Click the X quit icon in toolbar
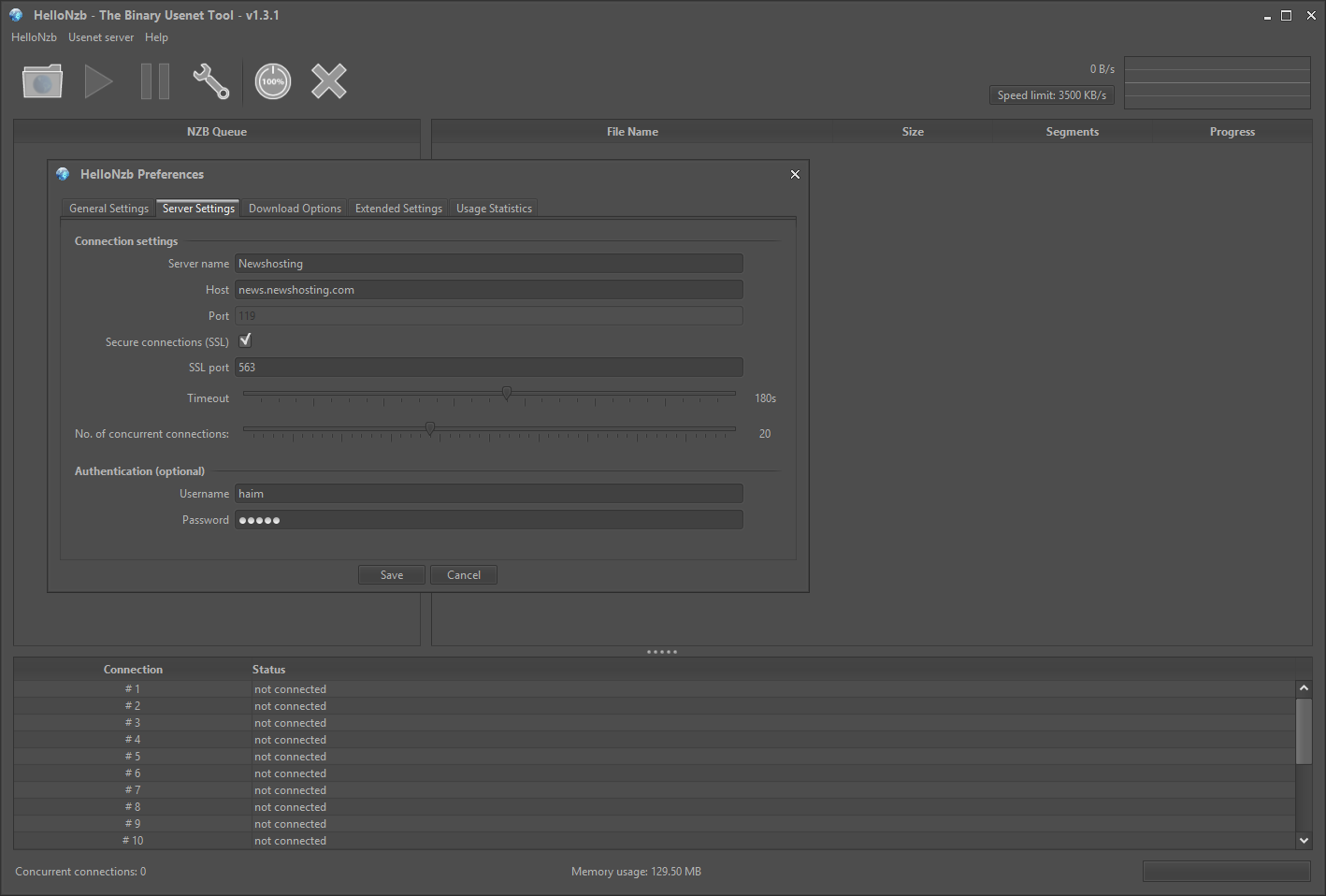The image size is (1326, 896). (329, 81)
